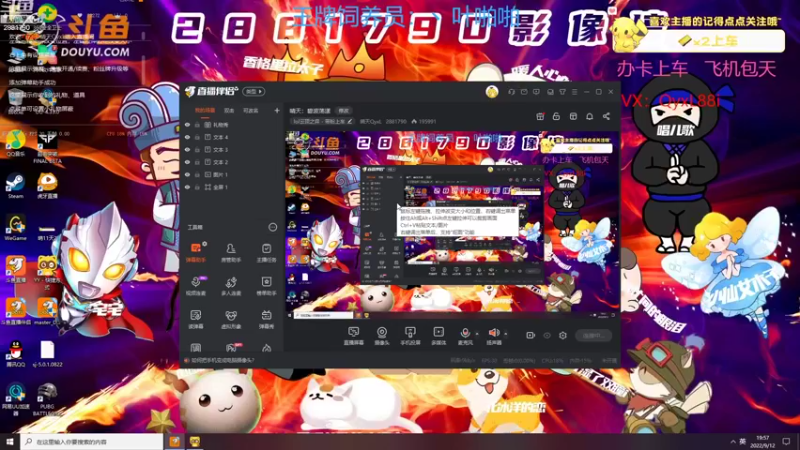The image size is (800, 450).
Task: Click the popularity count 195991
Action: click(427, 121)
